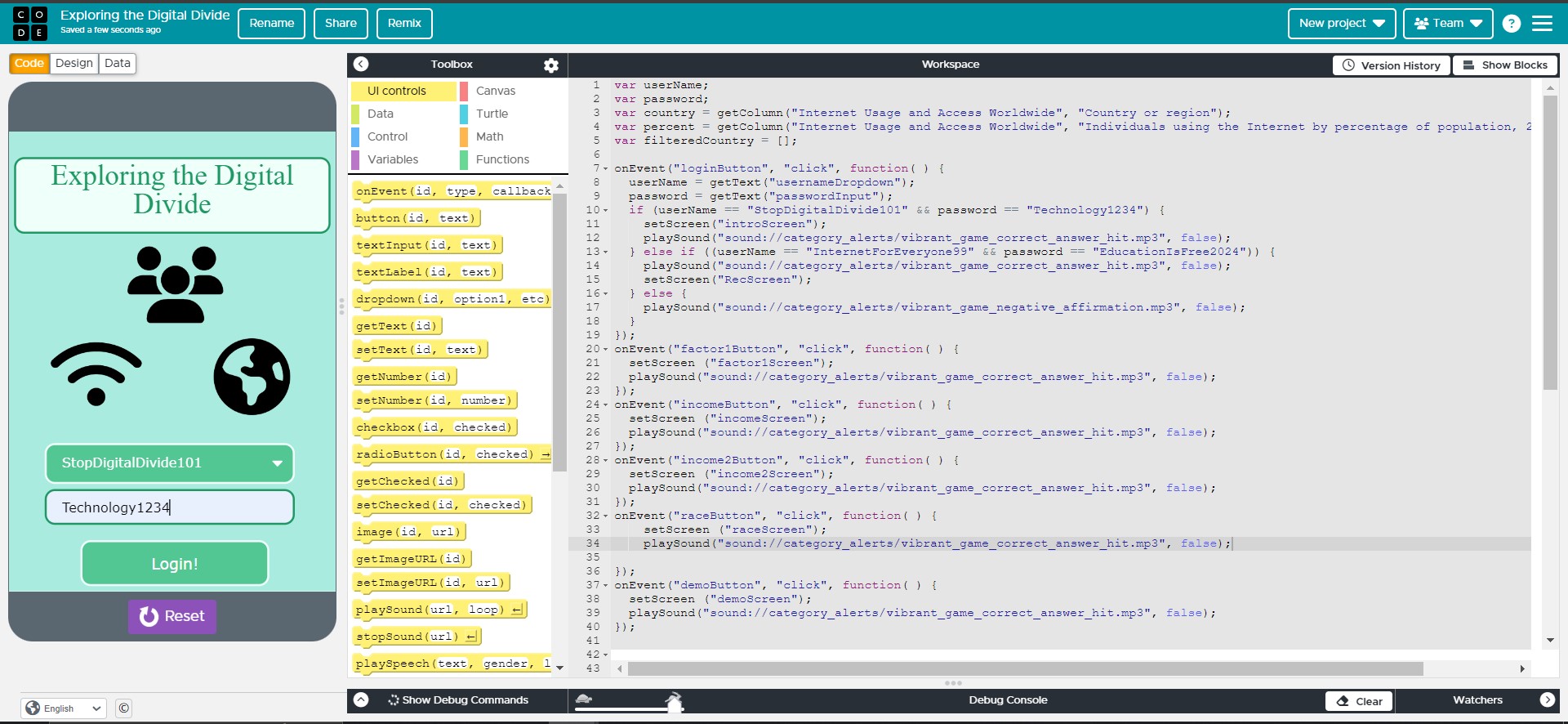
Task: Select UI controls toolbox category
Action: (x=403, y=91)
